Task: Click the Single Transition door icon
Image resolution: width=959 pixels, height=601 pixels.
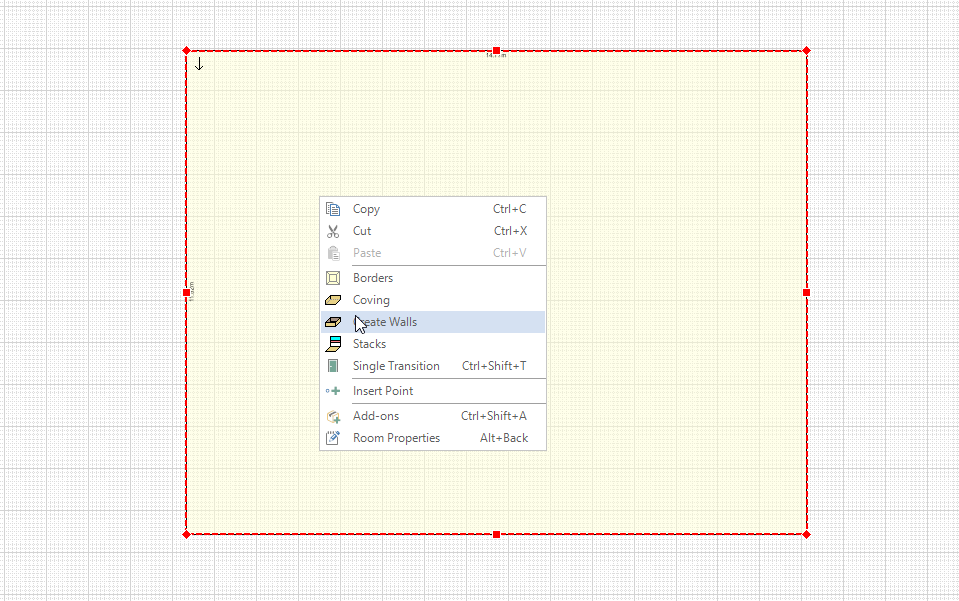Action: click(x=333, y=366)
